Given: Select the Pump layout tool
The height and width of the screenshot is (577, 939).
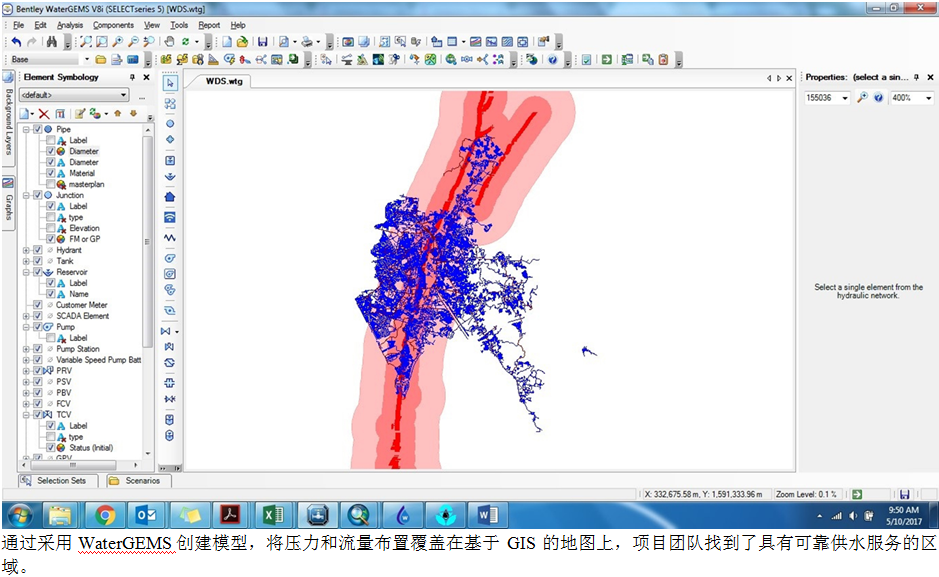Looking at the screenshot, I should point(170,258).
